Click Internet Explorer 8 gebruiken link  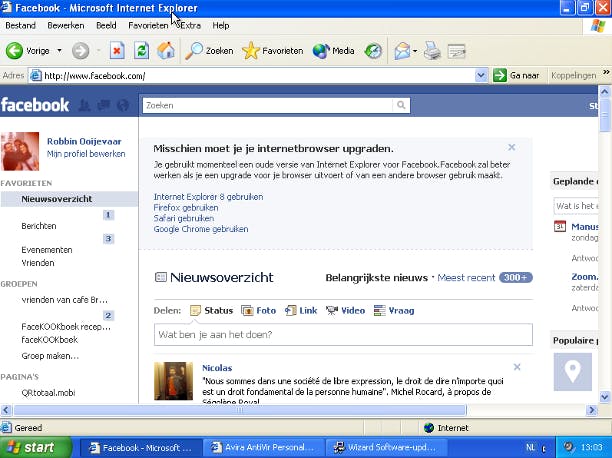tap(208, 197)
